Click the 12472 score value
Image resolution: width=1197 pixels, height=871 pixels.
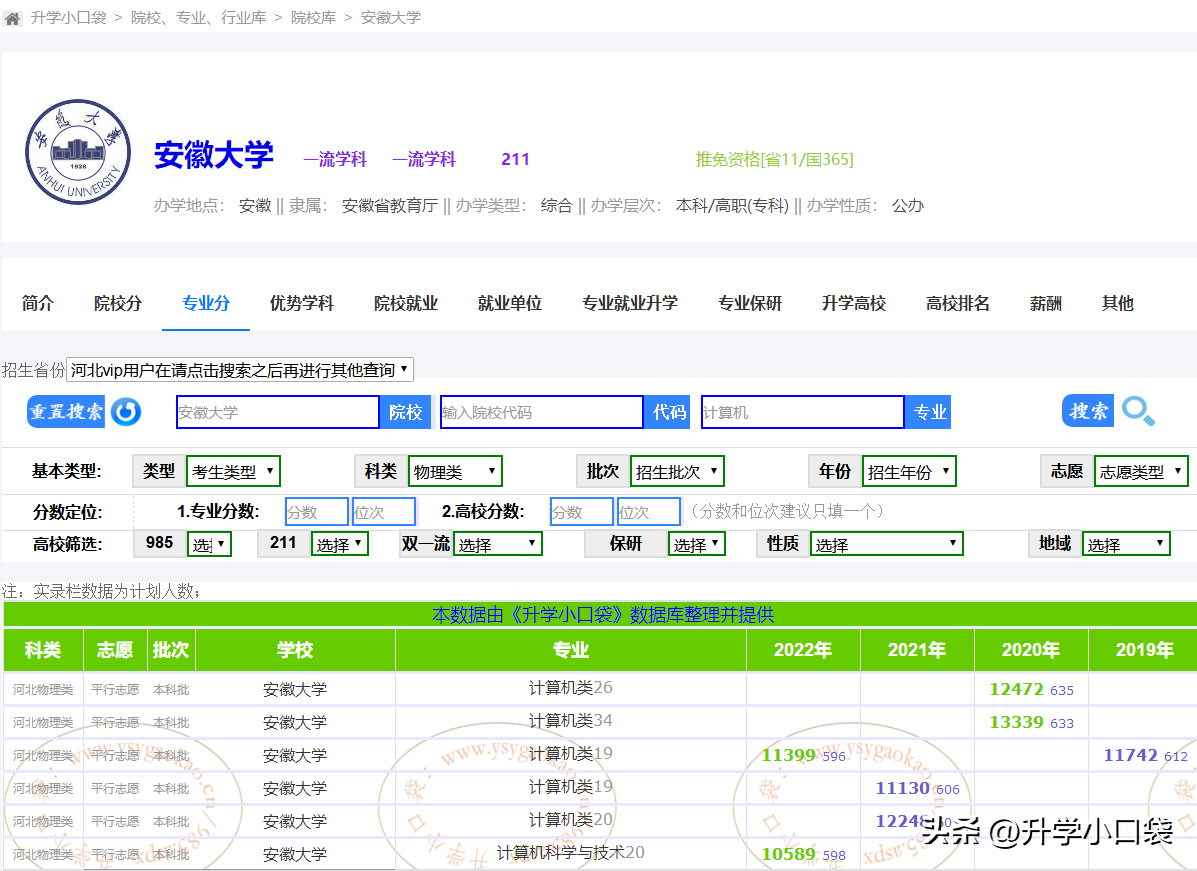pyautogui.click(x=1016, y=689)
